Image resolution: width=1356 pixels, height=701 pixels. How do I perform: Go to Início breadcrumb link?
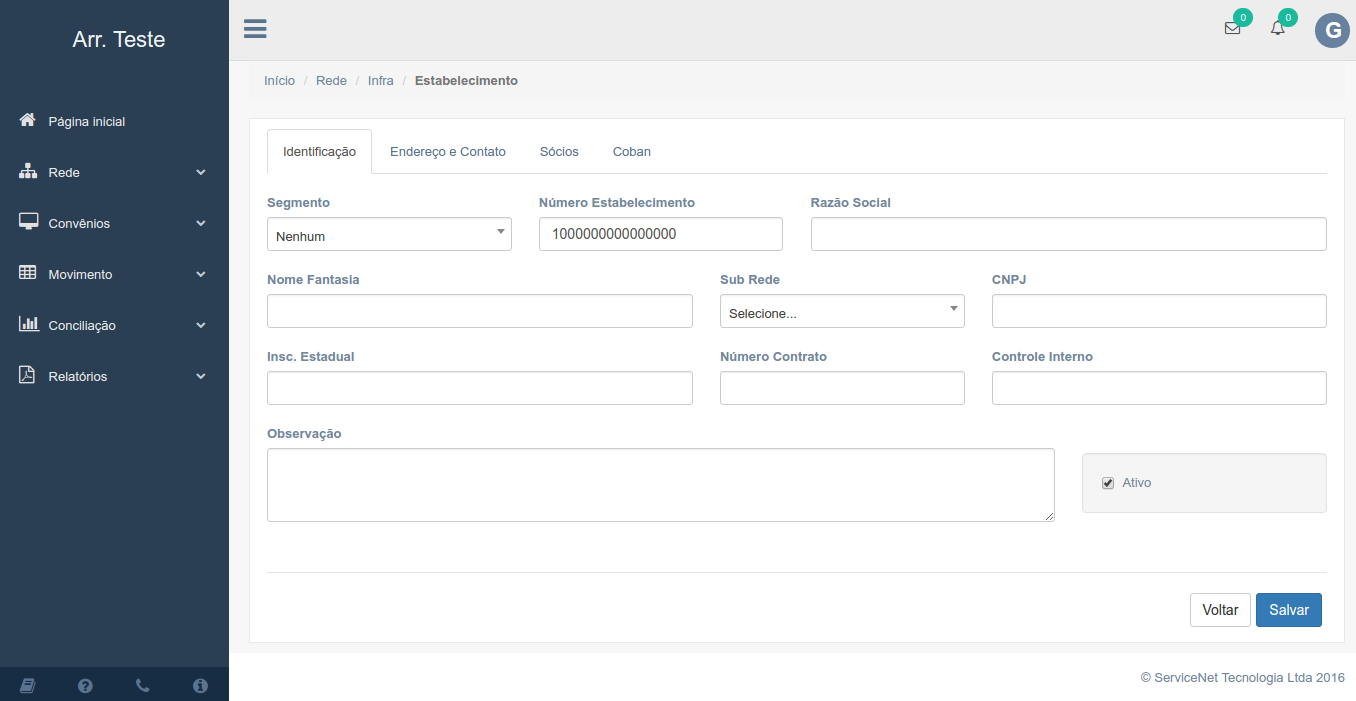pyautogui.click(x=279, y=80)
